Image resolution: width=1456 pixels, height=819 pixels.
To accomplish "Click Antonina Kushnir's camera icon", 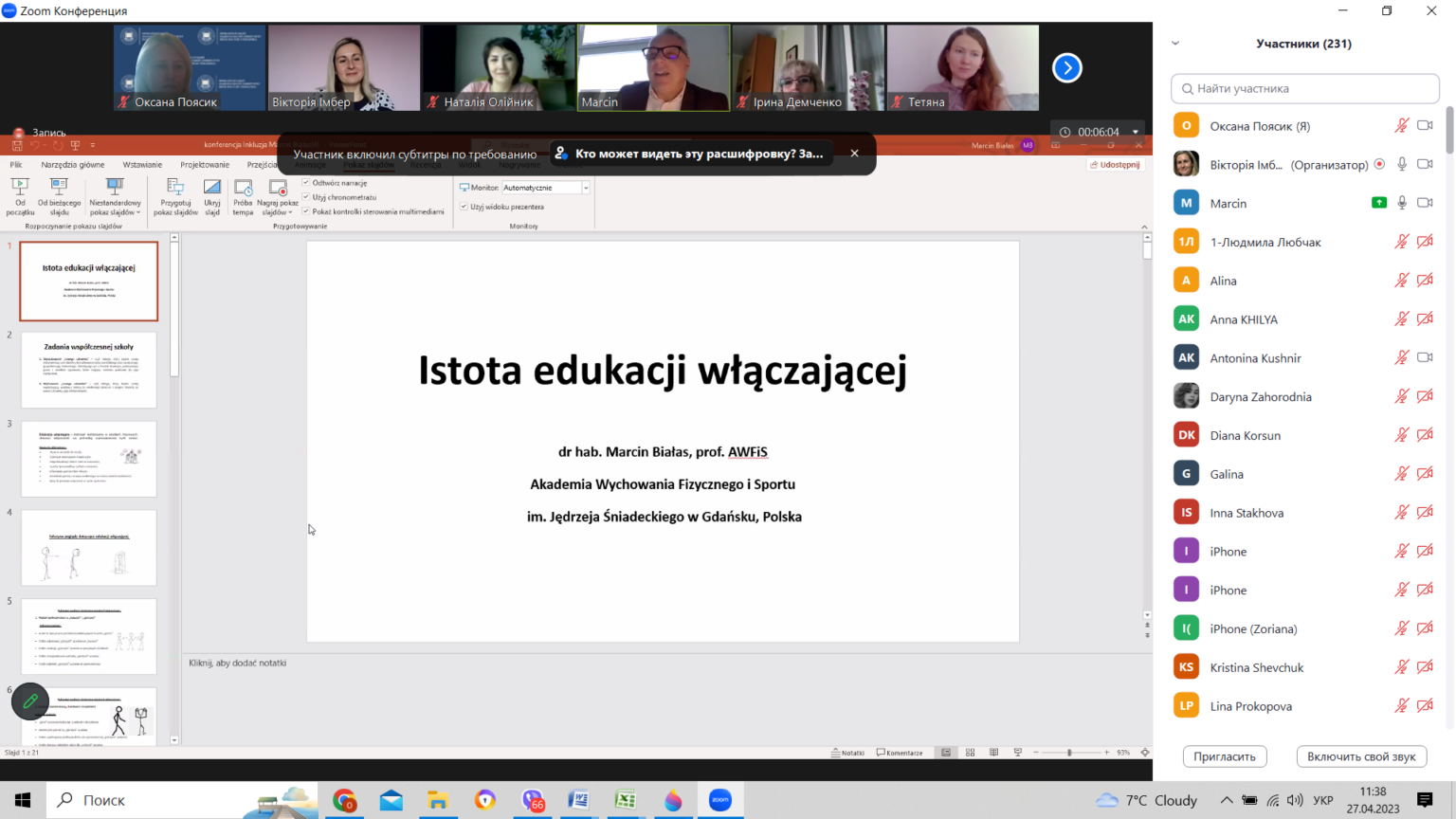I will tap(1425, 357).
